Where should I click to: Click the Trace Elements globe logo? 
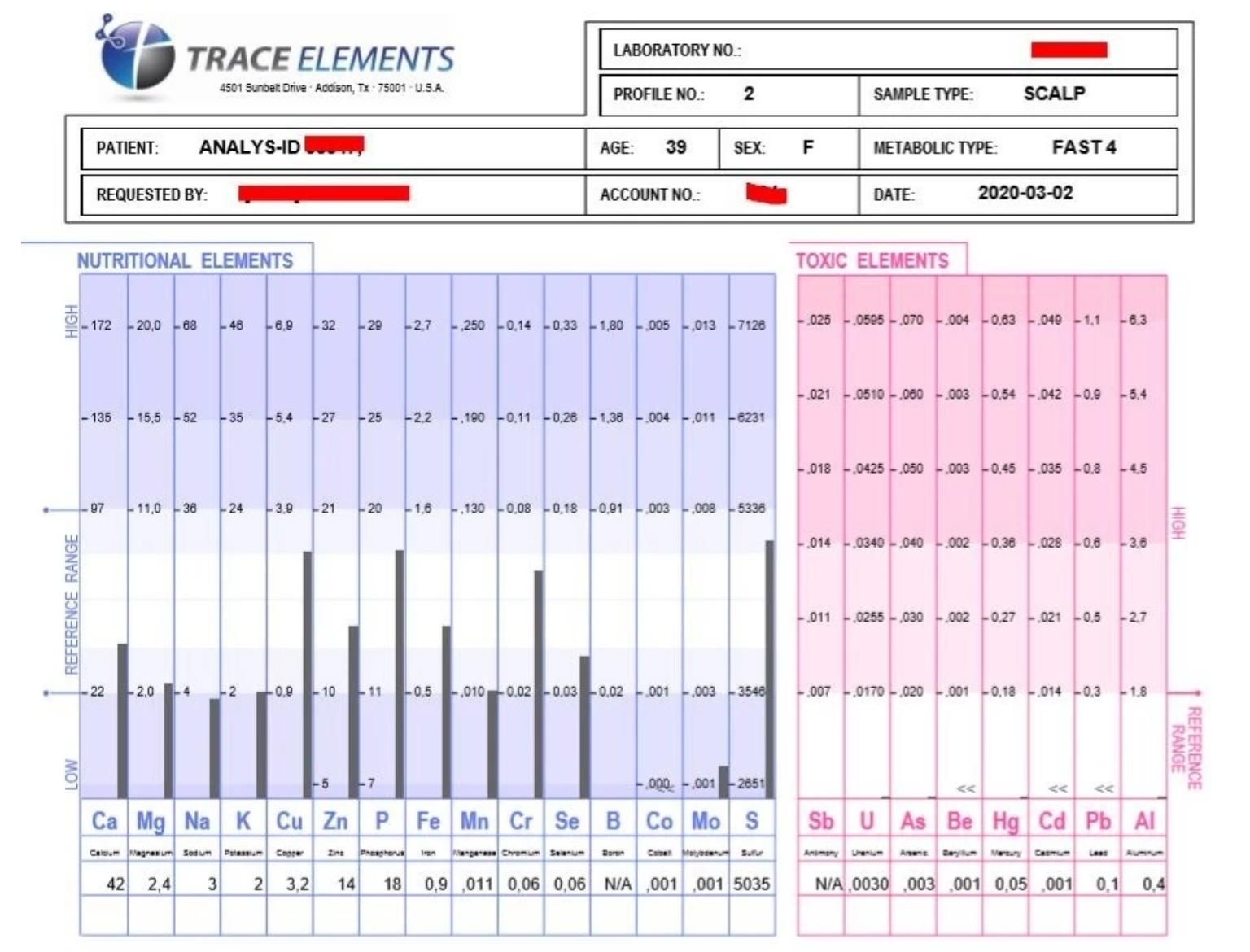pos(136,54)
